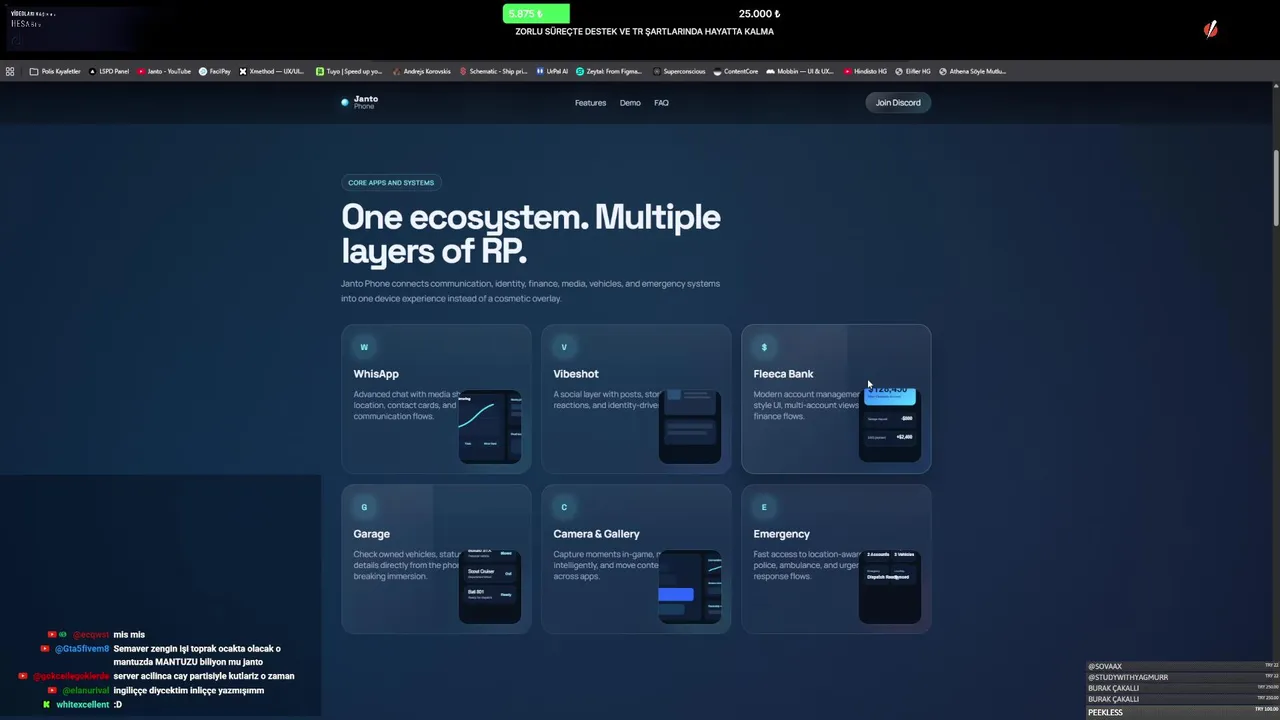Open the Fleeca Bank card title
1280x720 pixels.
tap(783, 374)
